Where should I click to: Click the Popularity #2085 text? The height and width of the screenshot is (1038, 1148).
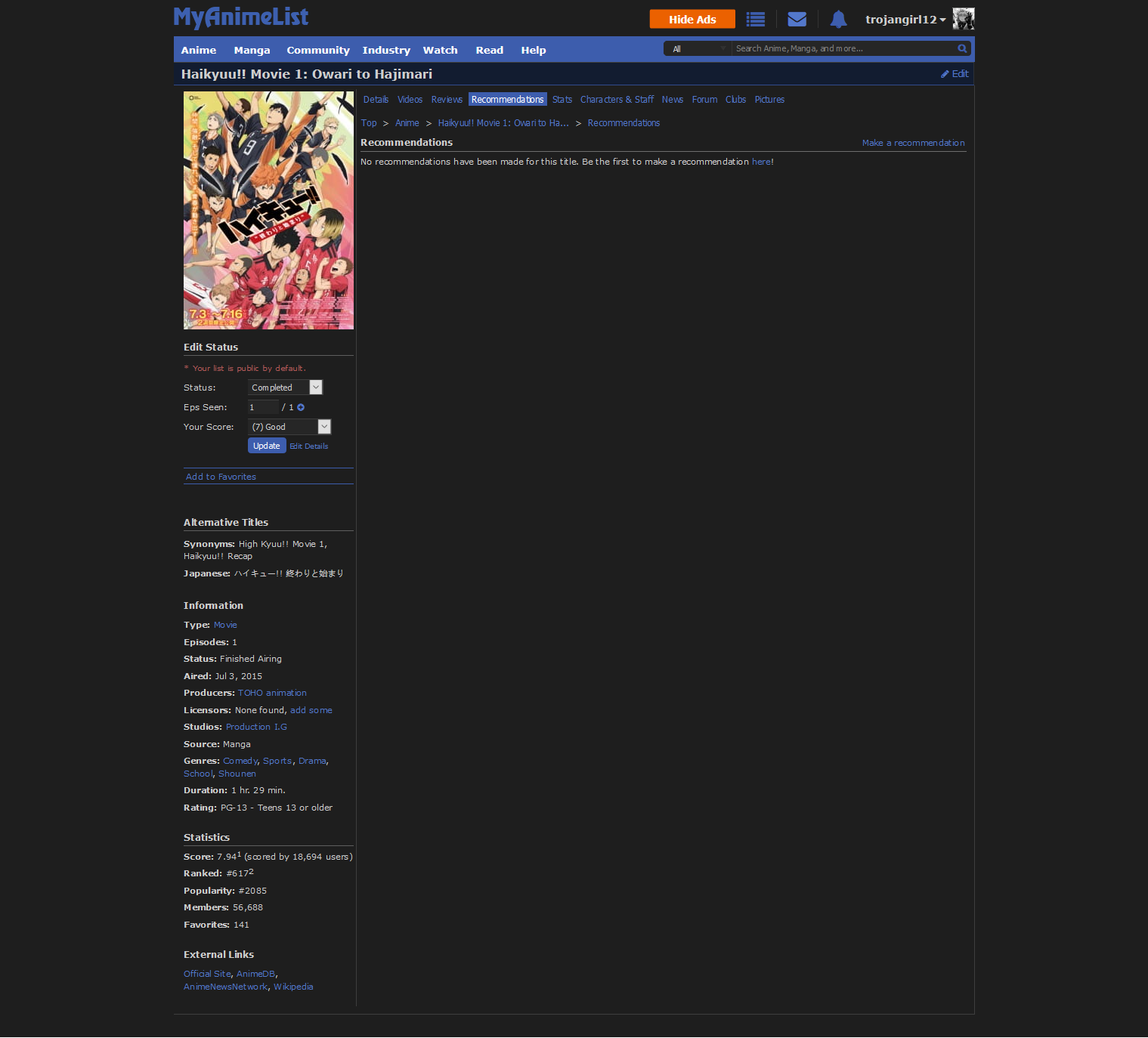coord(225,891)
